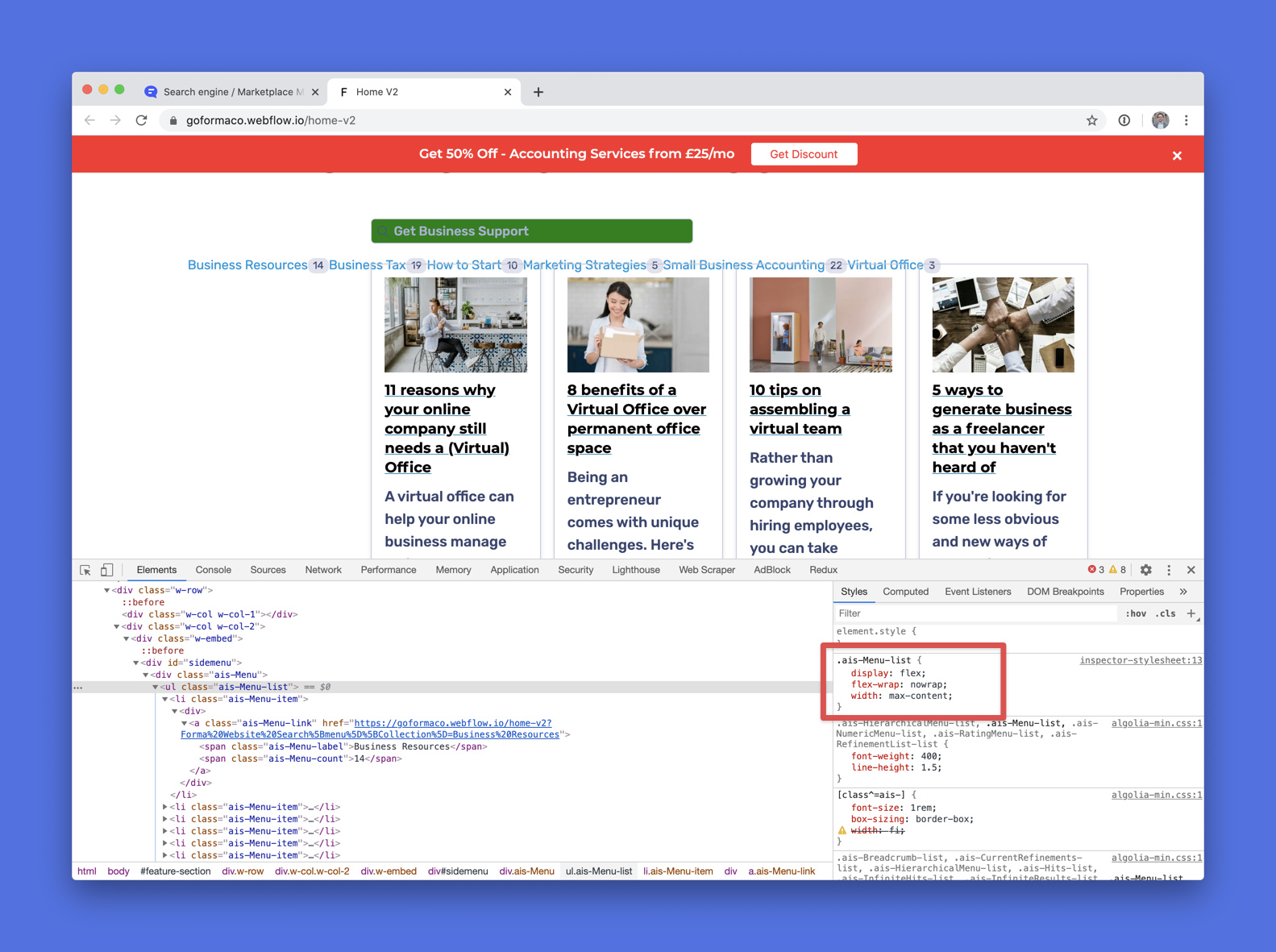Dismiss the red discount banner
The width and height of the screenshot is (1276, 952).
pos(1177,156)
